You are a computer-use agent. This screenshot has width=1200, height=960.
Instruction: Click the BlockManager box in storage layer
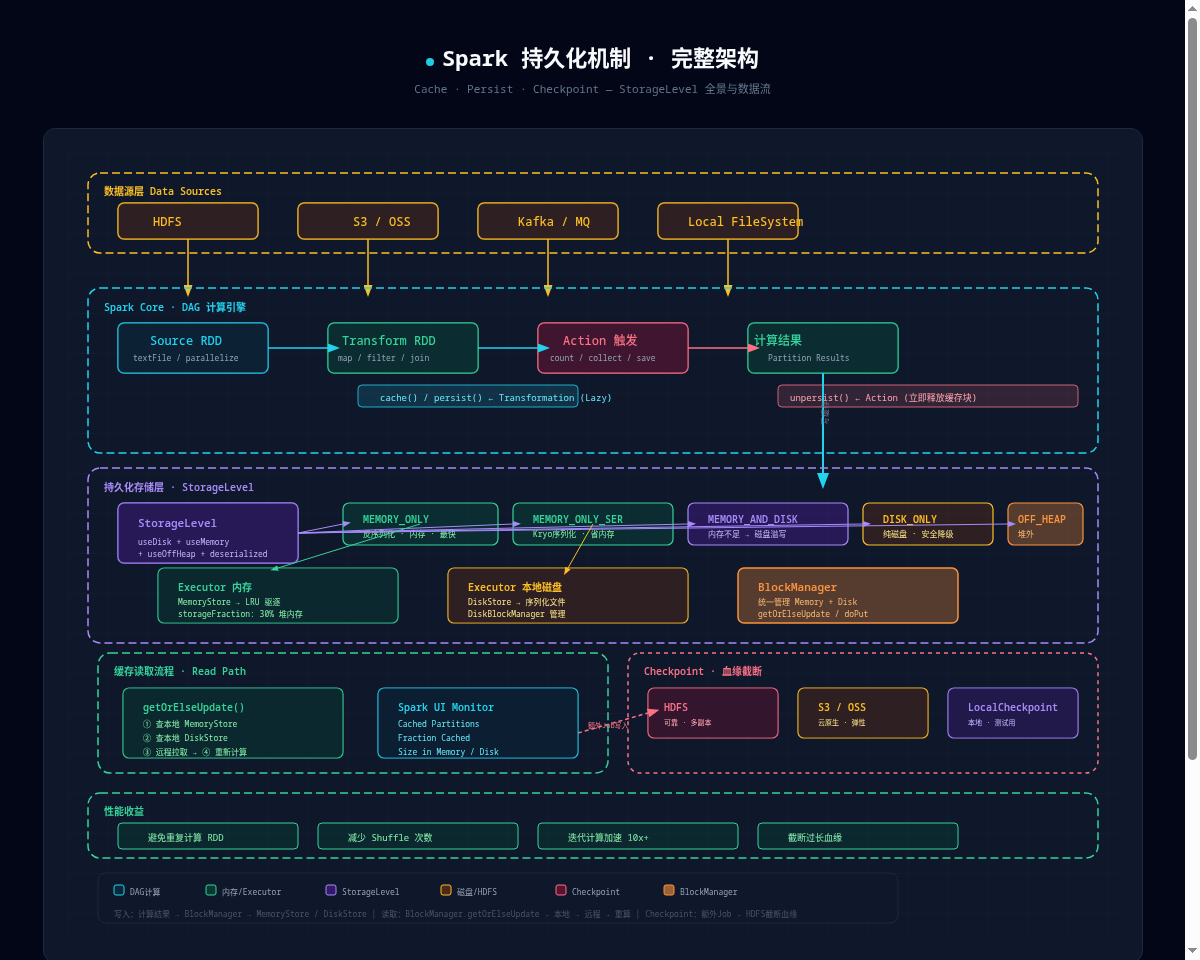coord(848,595)
